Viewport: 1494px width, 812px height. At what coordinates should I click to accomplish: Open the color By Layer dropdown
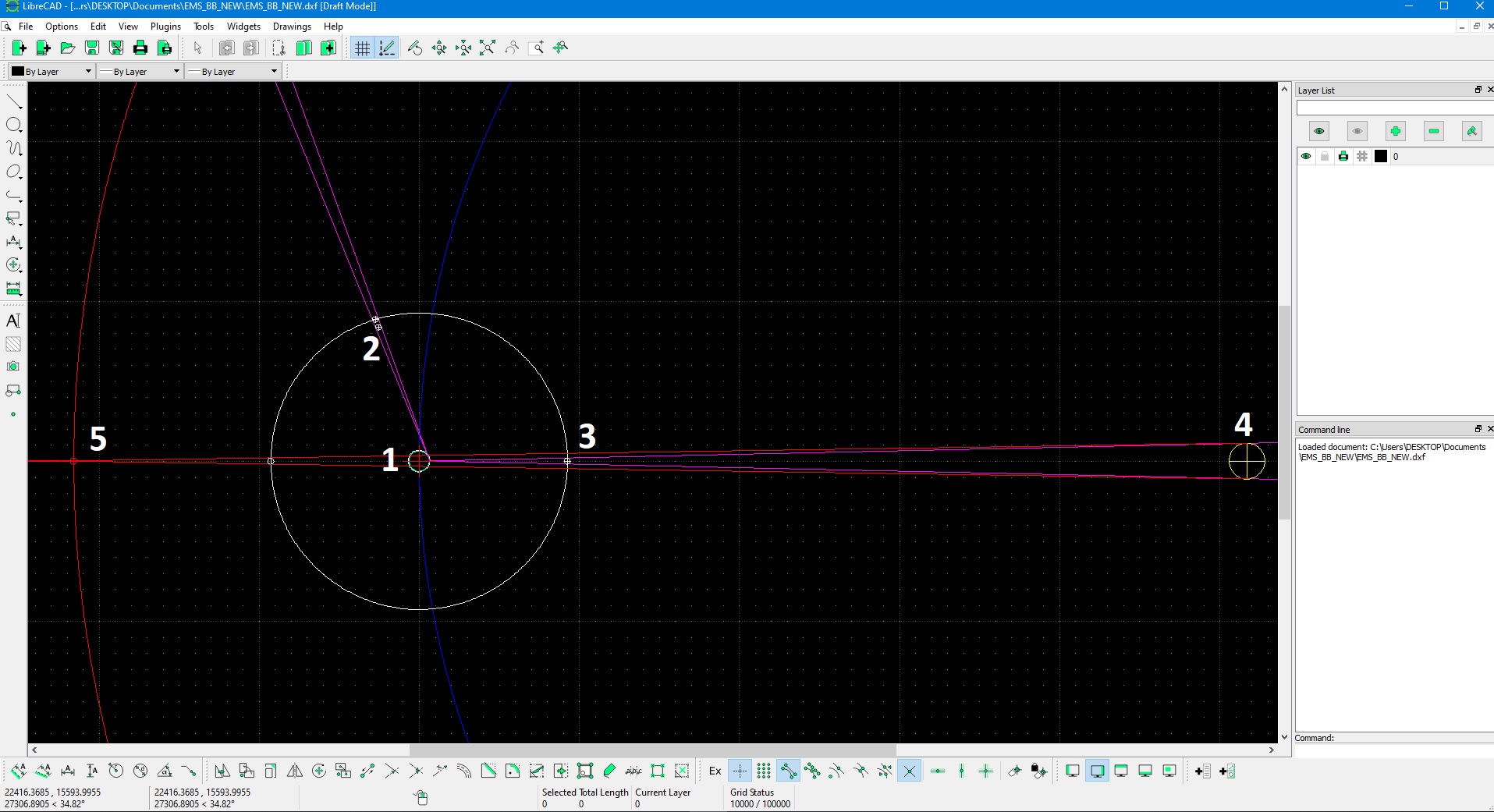[x=51, y=72]
